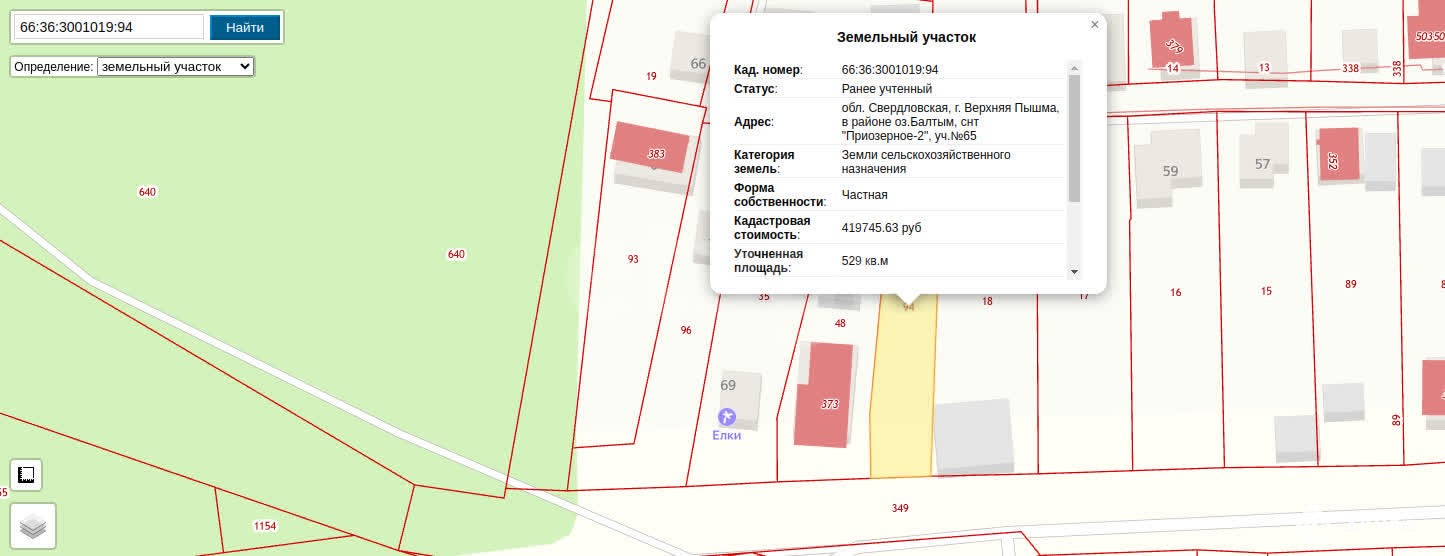Viewport: 1445px width, 556px height.
Task: Click the parcel labeled 16
Action: [x=1175, y=292]
